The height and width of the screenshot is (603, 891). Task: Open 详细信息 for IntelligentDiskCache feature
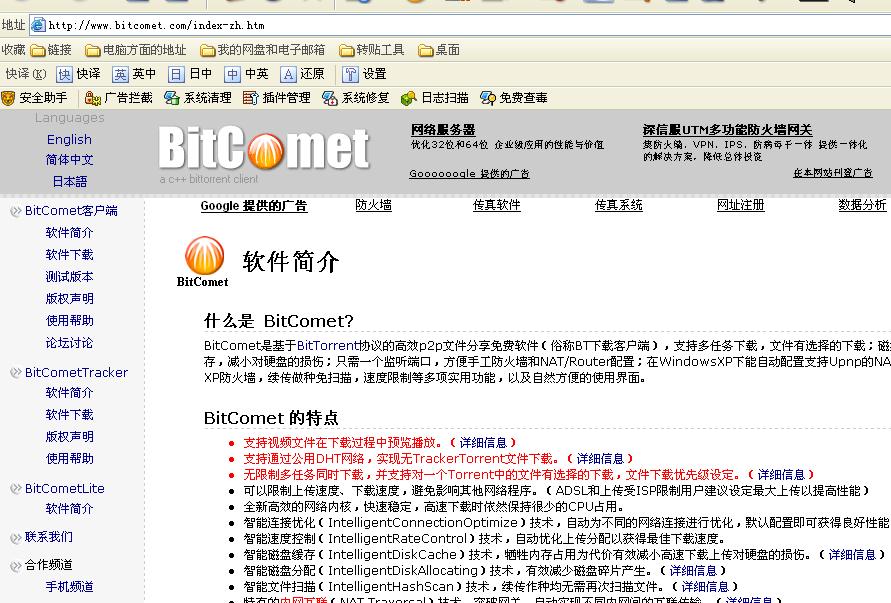click(x=852, y=554)
